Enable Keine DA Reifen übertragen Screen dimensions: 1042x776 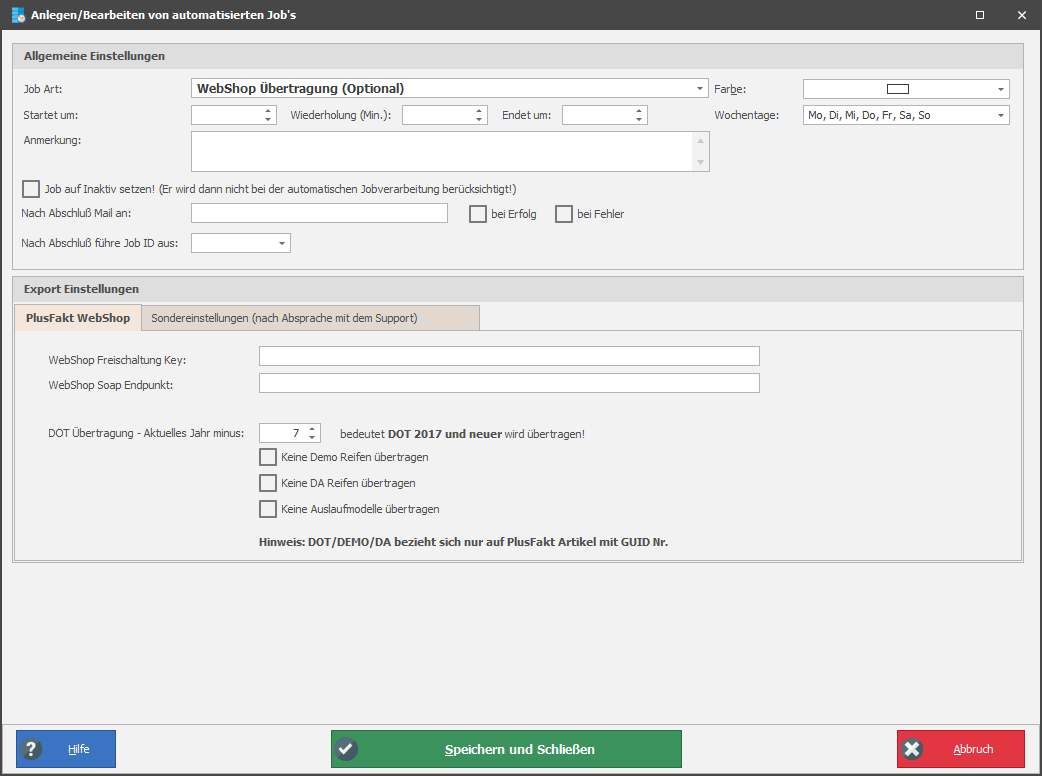(268, 483)
